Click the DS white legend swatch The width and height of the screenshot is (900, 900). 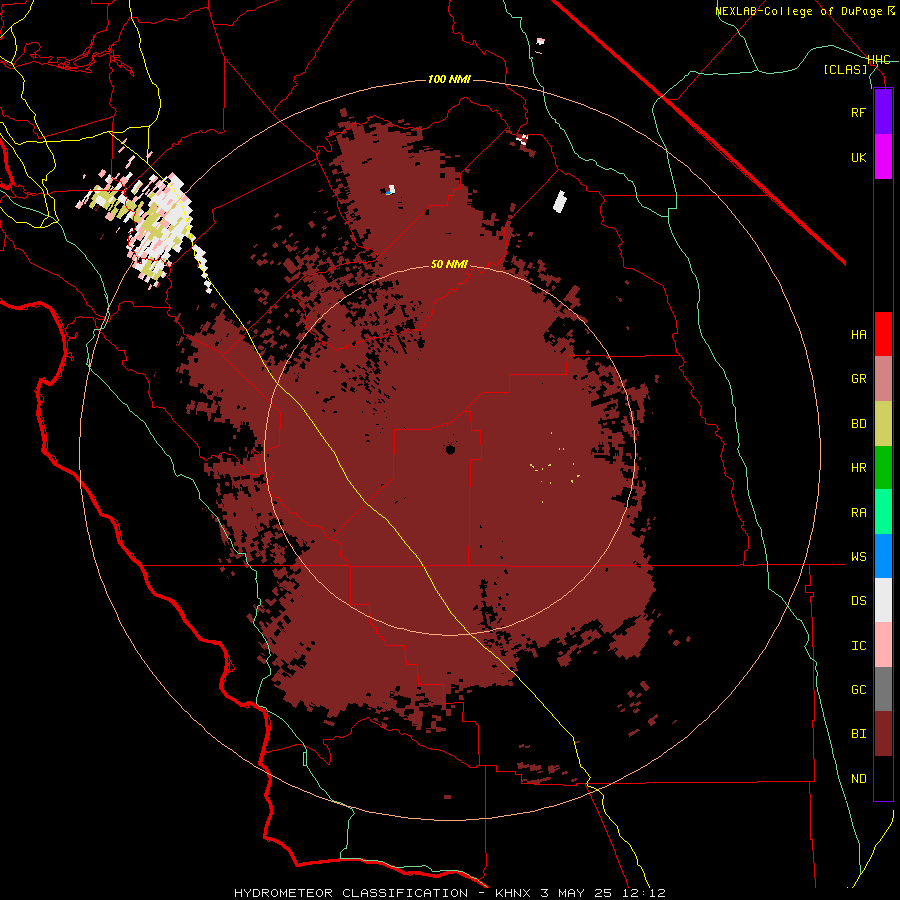coord(883,600)
